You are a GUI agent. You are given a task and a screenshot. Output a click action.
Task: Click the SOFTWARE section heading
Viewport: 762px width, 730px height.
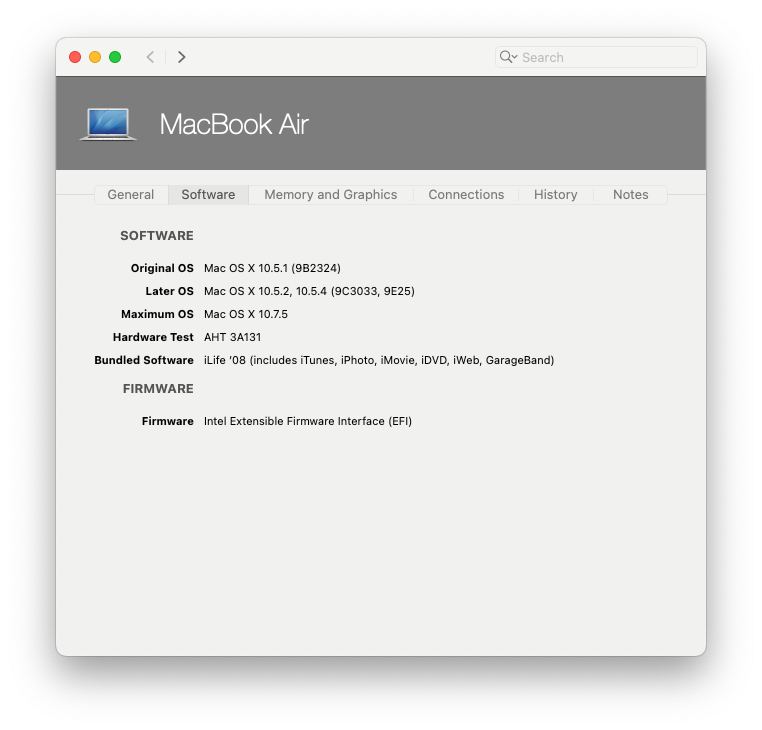156,236
